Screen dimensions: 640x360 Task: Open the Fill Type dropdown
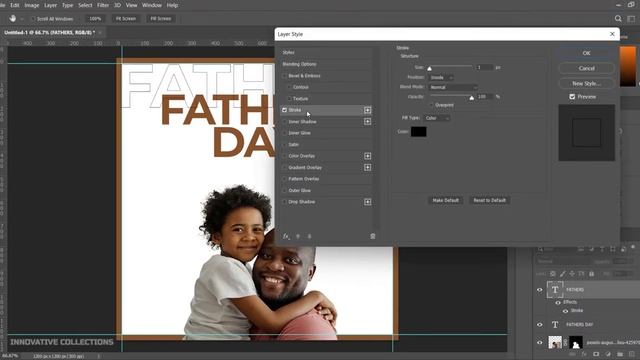tap(437, 118)
